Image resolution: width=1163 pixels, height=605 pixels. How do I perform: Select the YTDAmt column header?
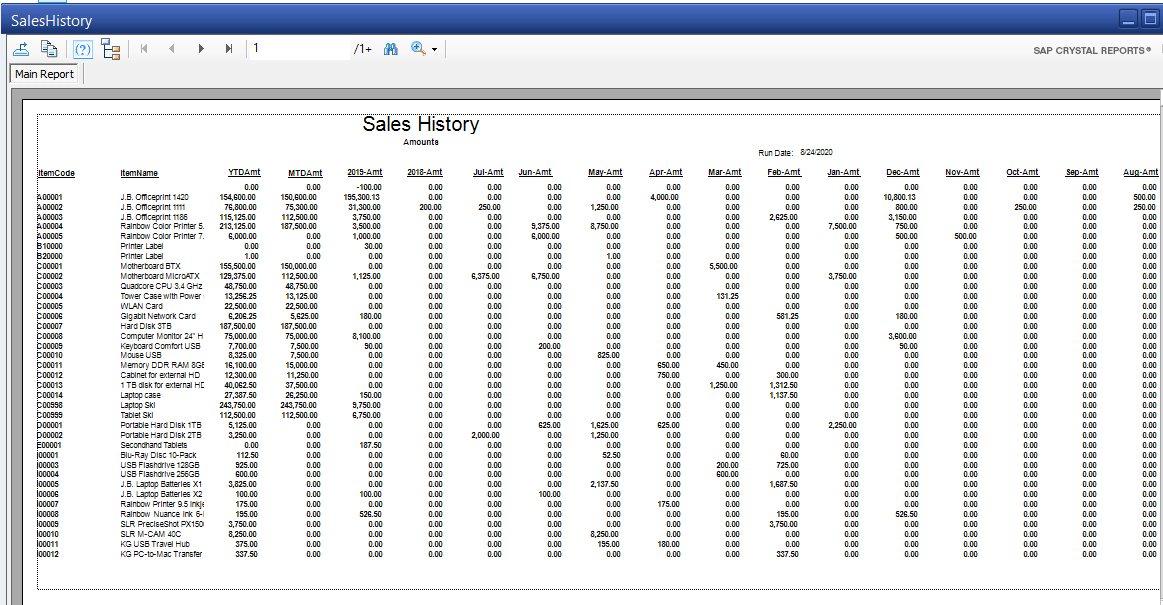[x=243, y=172]
